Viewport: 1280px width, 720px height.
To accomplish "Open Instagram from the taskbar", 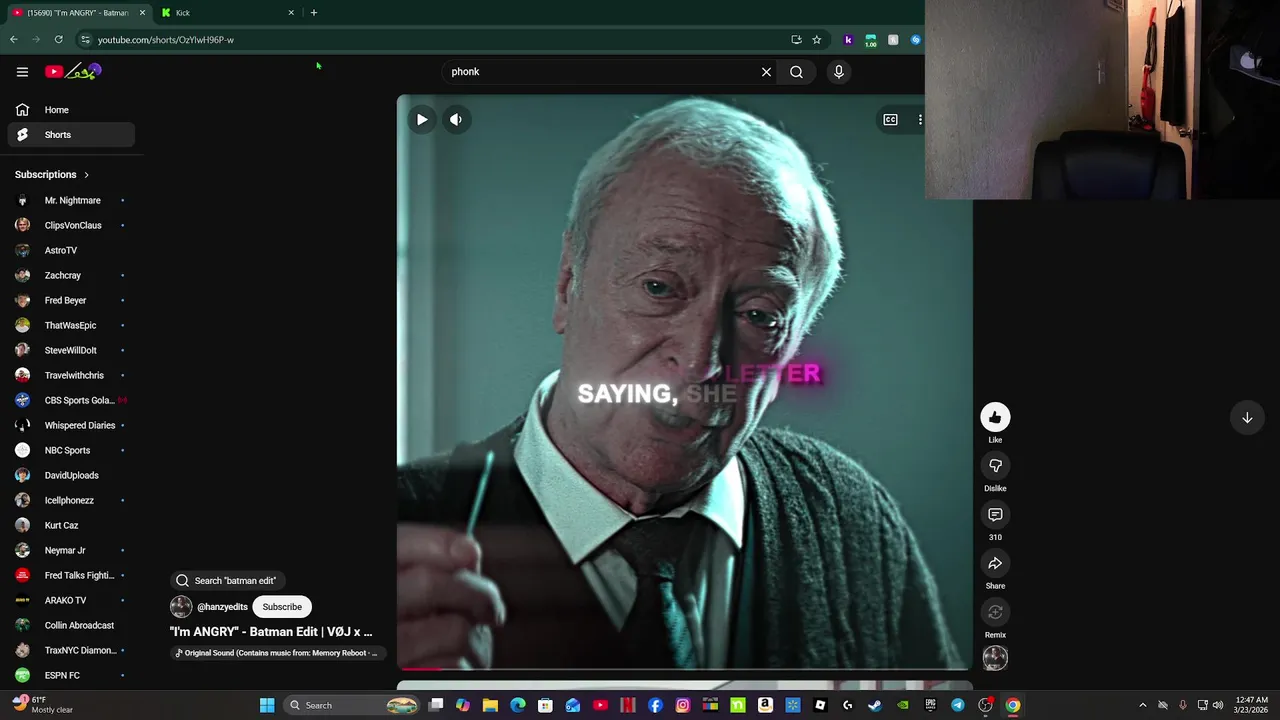I will [683, 705].
